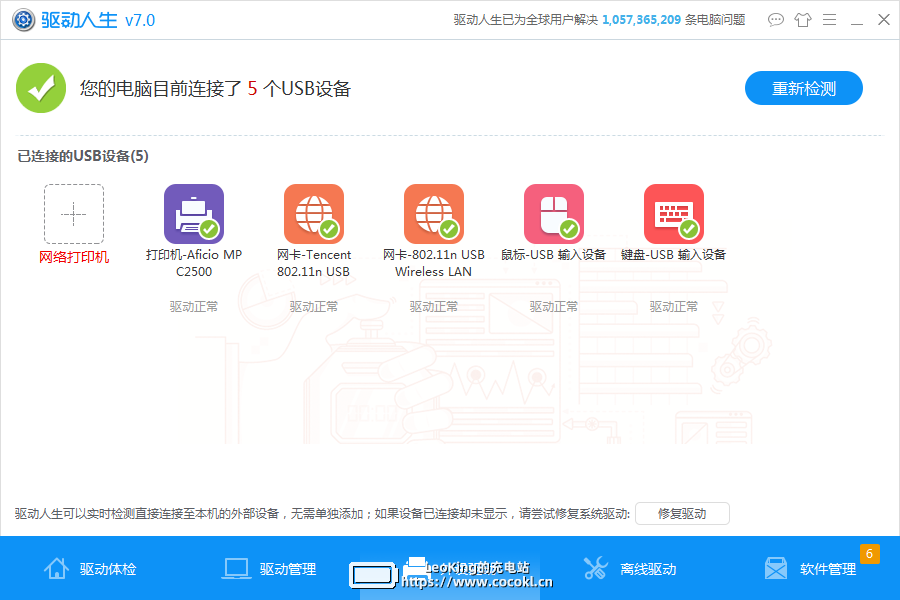The image size is (900, 600).
Task: Select the 802.11n USB Wireless LAN icon
Action: [x=434, y=214]
